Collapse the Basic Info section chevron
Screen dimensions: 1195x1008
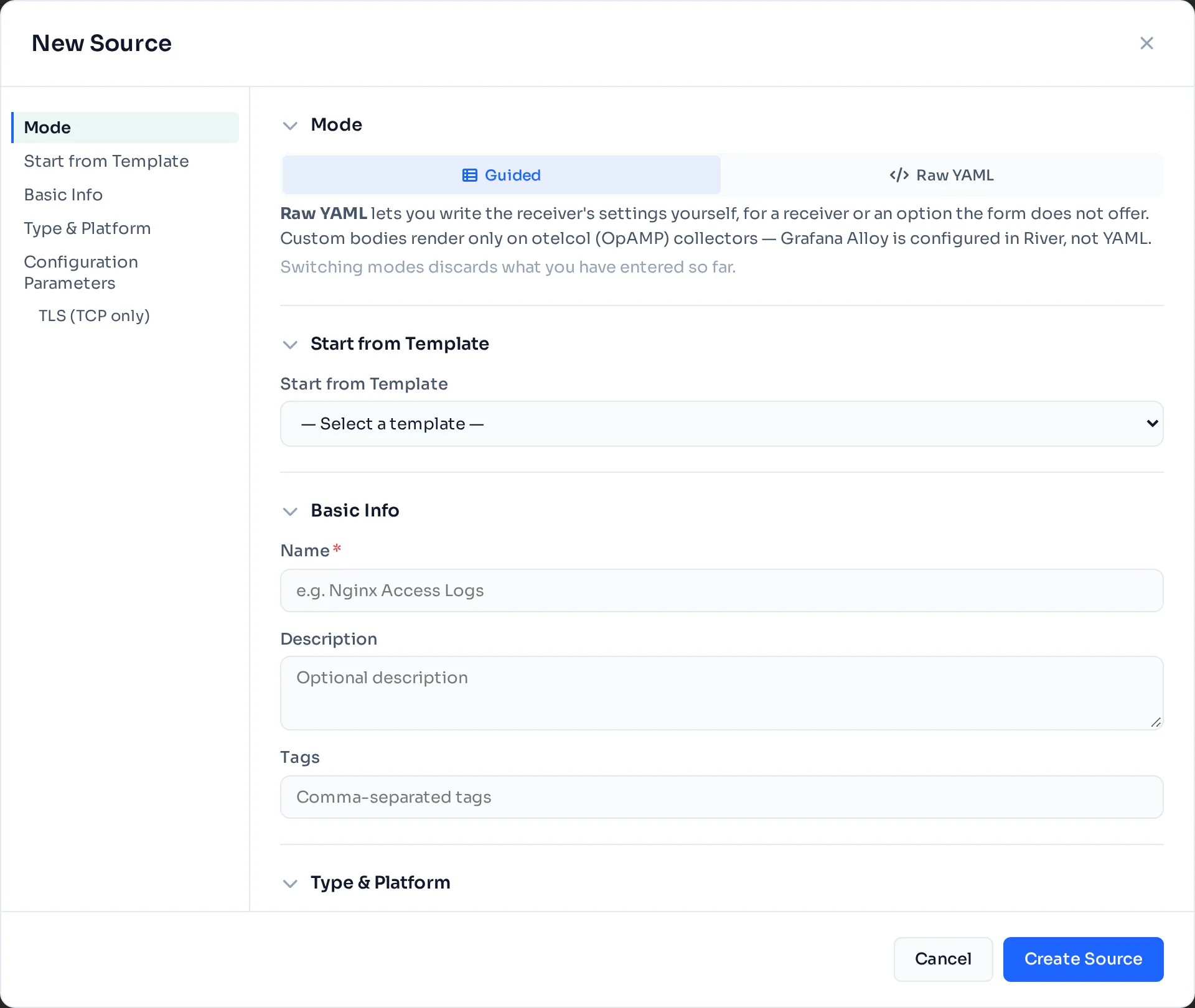(290, 511)
